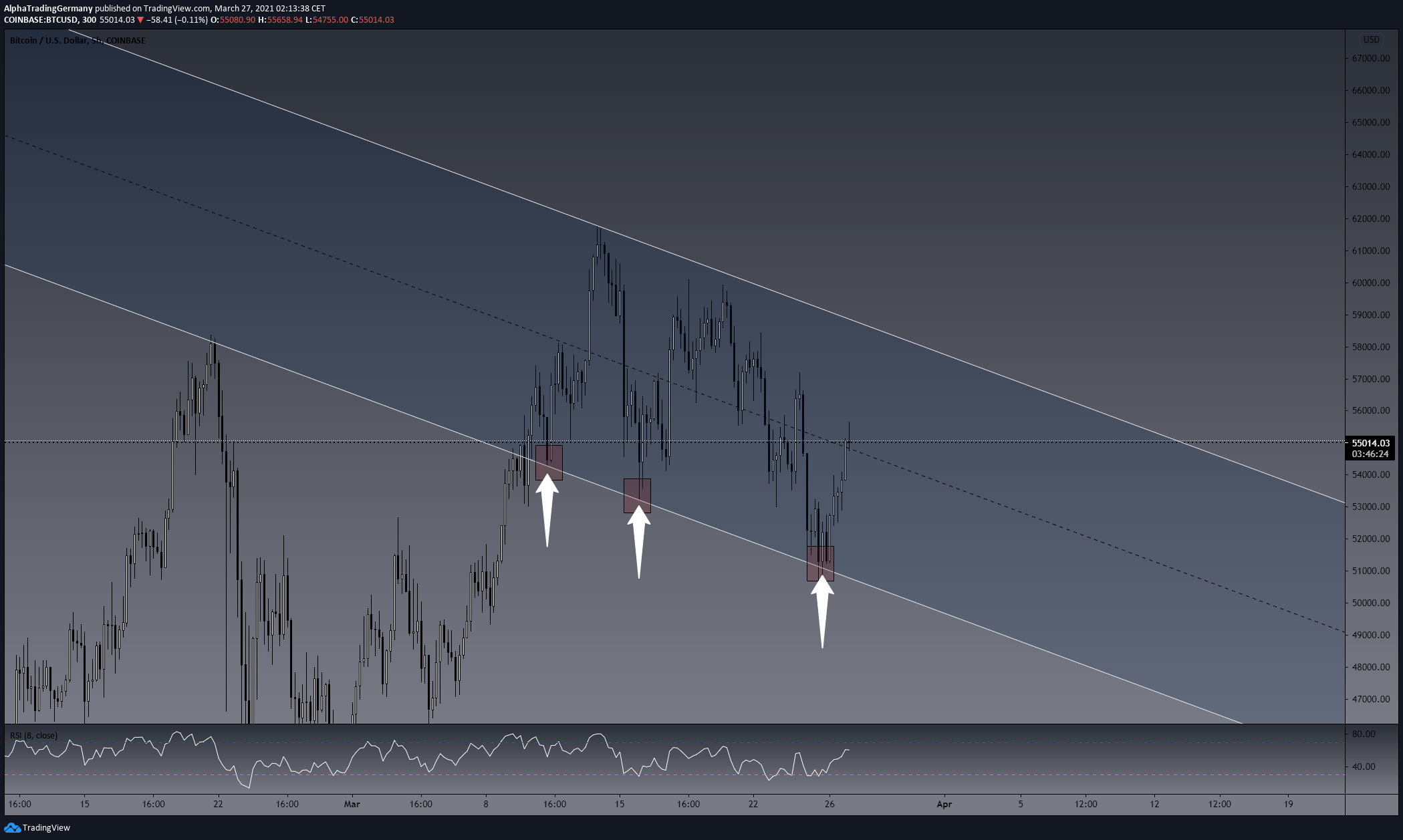Image resolution: width=1403 pixels, height=840 pixels.
Task: Click the Mar label on time axis
Action: pos(352,804)
